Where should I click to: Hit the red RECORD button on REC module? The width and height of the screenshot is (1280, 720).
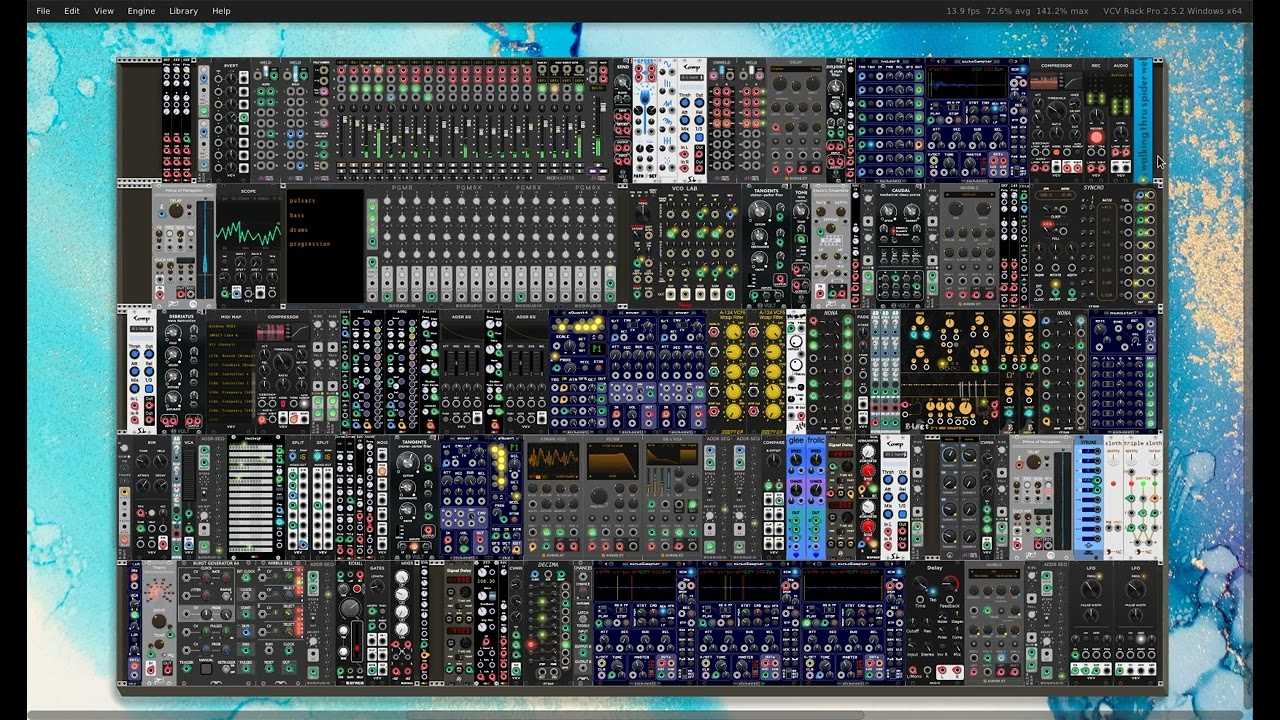pyautogui.click(x=1096, y=136)
